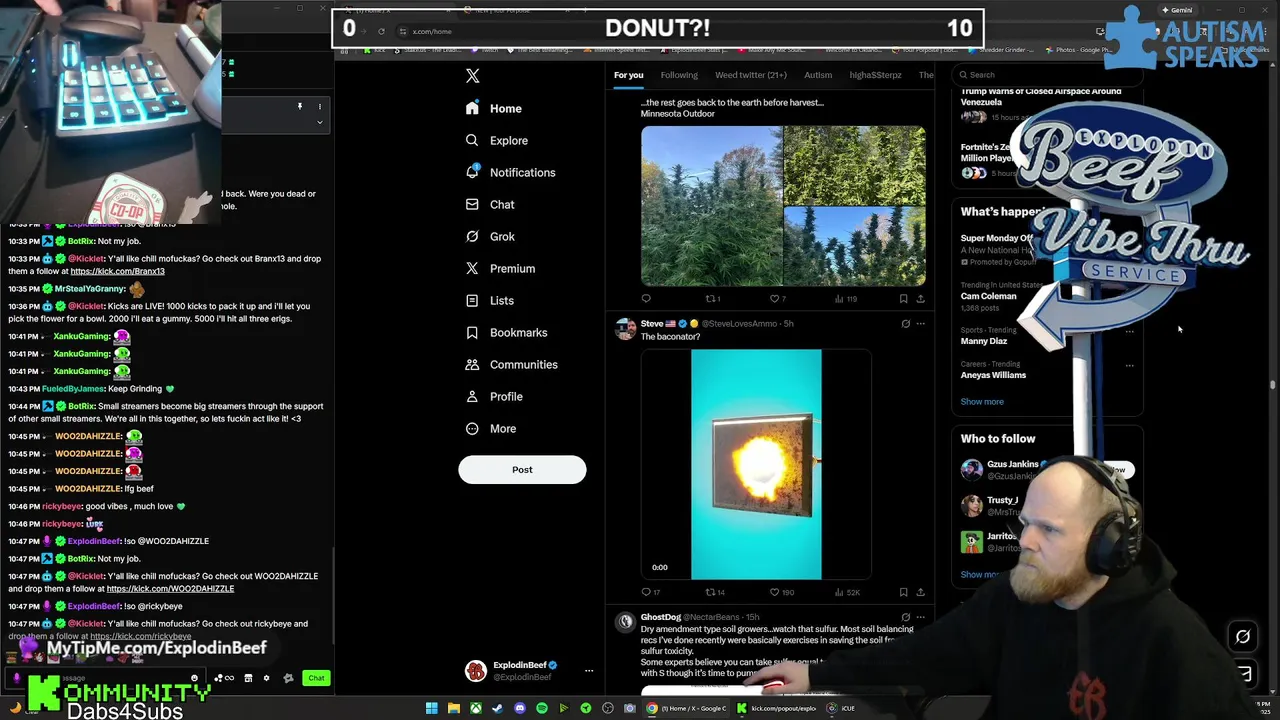
Task: Open Steam from taskbar
Action: [498, 708]
